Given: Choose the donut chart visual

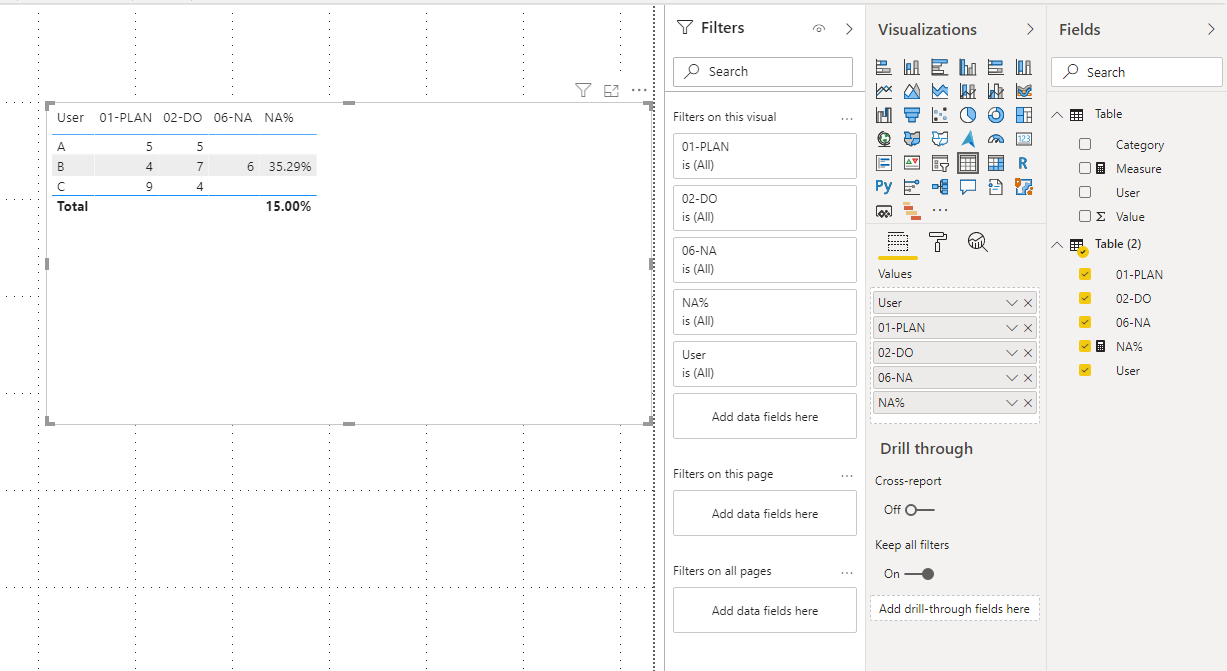Looking at the screenshot, I should (x=996, y=115).
